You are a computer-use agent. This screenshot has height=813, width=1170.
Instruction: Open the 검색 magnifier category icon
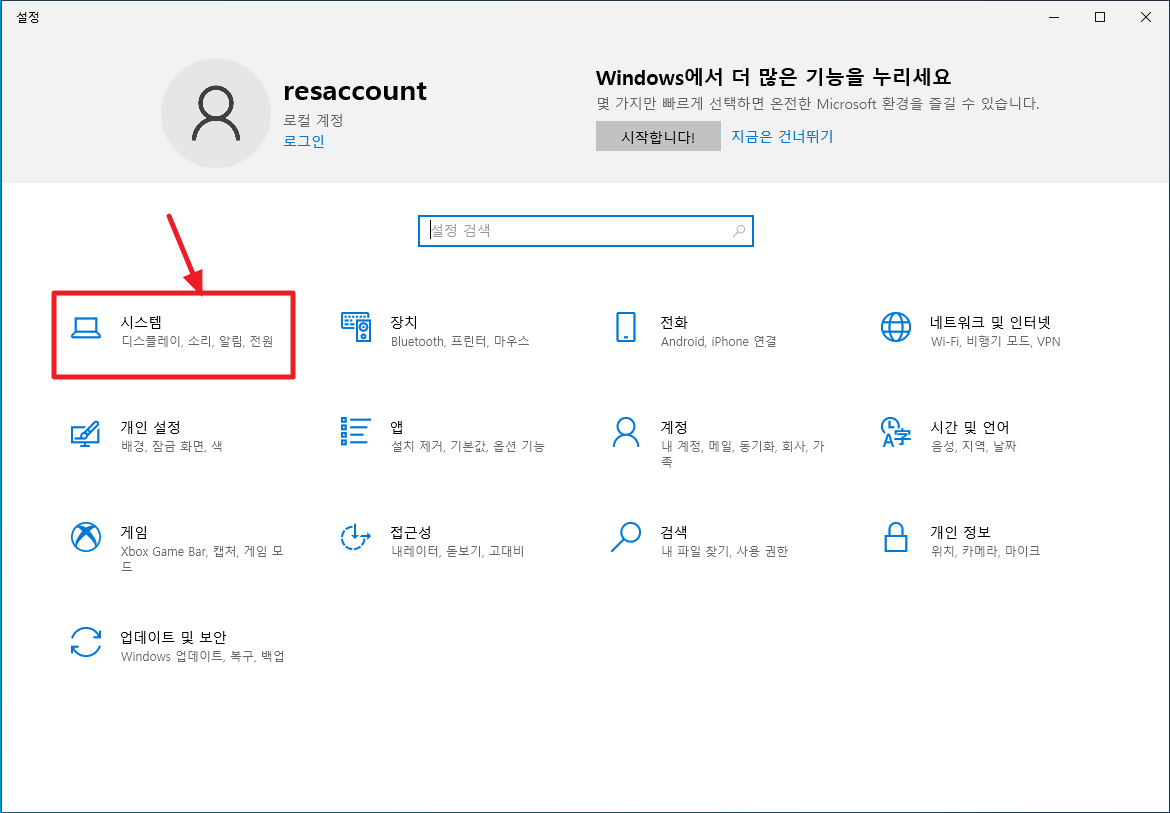(626, 537)
